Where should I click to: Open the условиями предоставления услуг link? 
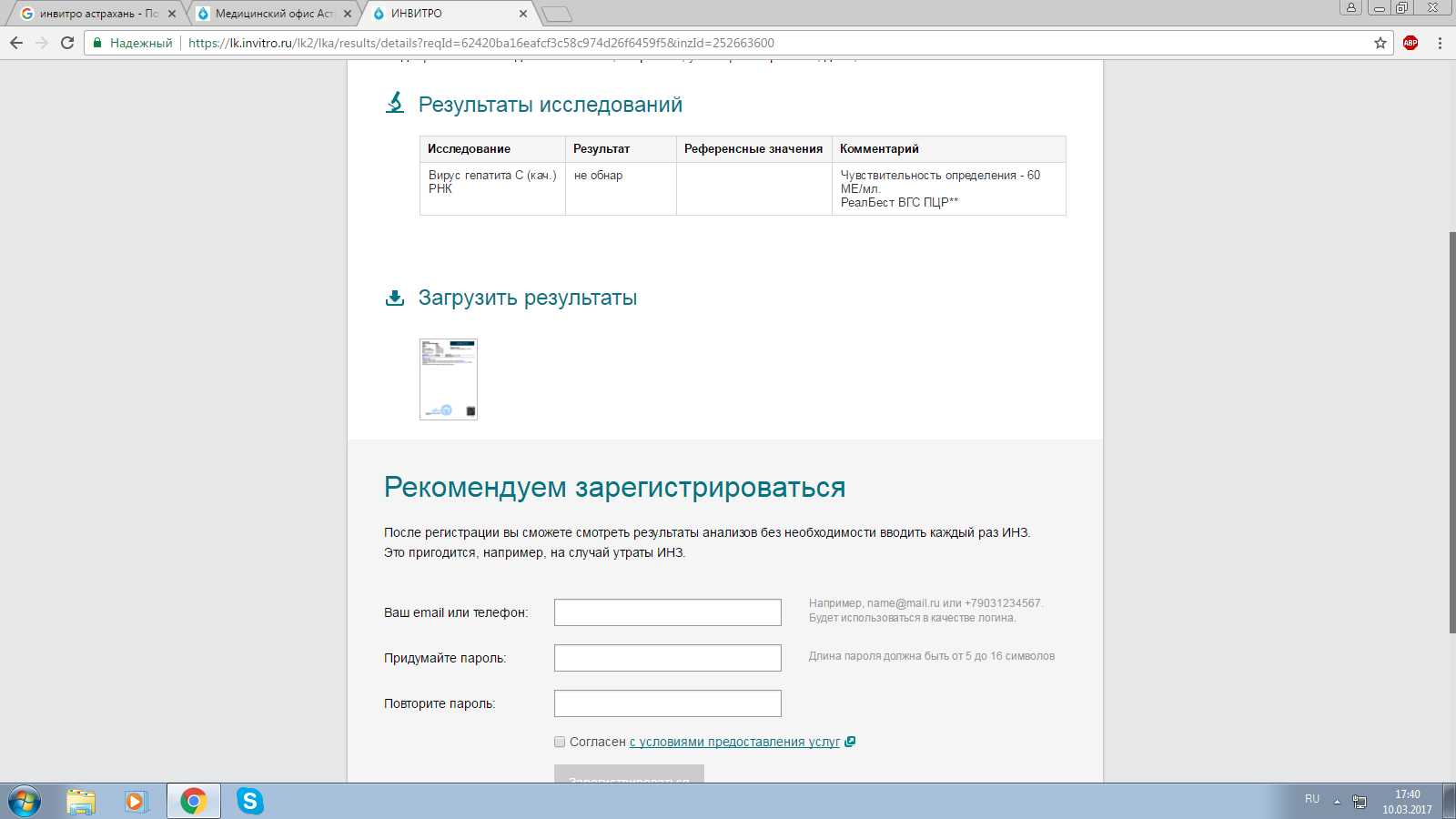(x=734, y=742)
